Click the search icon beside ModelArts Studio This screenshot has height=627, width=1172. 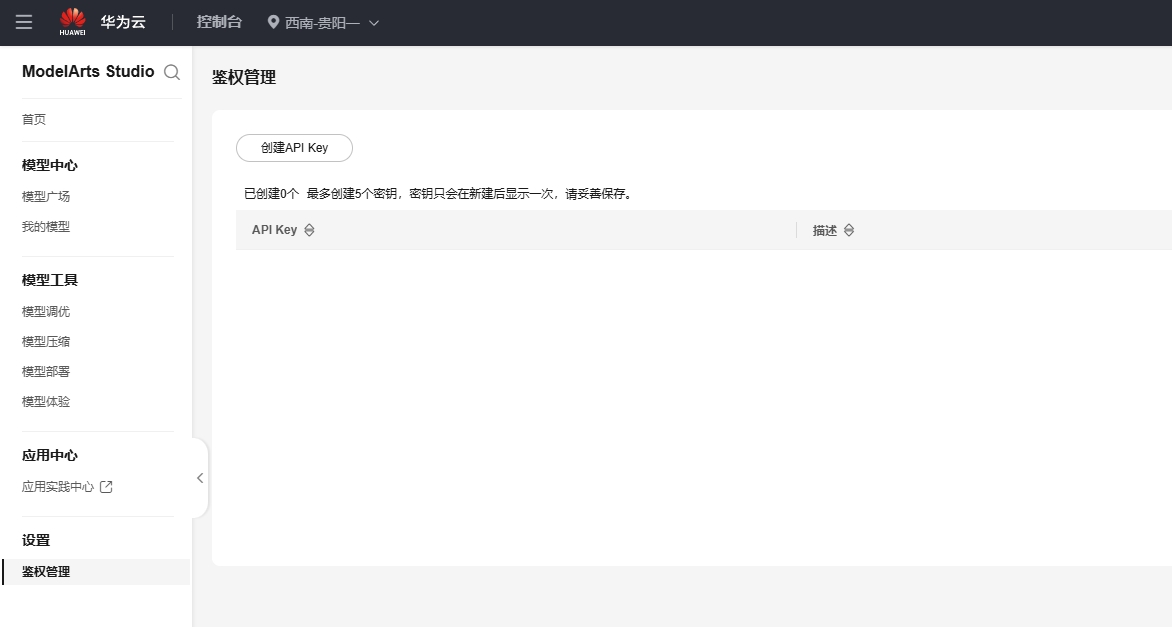pos(172,72)
